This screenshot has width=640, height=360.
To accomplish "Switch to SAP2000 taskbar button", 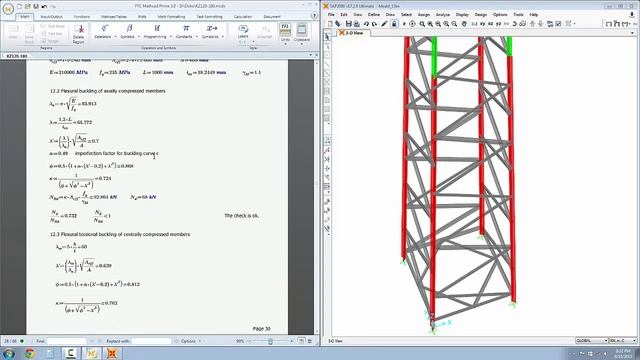I will 112,353.
